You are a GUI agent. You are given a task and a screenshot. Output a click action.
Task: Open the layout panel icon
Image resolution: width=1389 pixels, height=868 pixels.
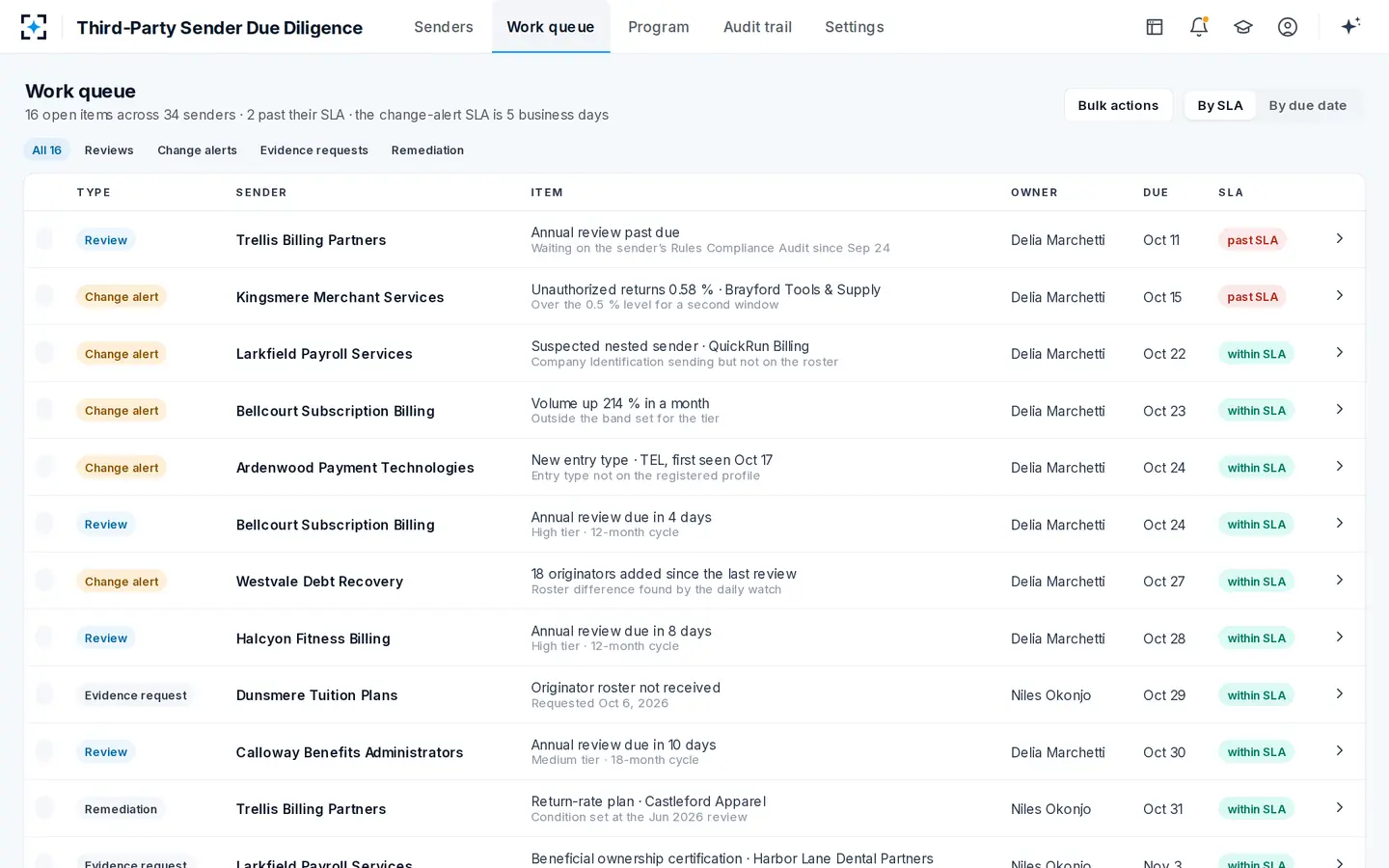(x=1155, y=27)
